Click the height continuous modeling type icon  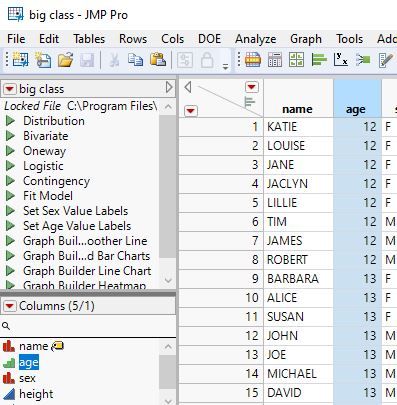point(9,394)
